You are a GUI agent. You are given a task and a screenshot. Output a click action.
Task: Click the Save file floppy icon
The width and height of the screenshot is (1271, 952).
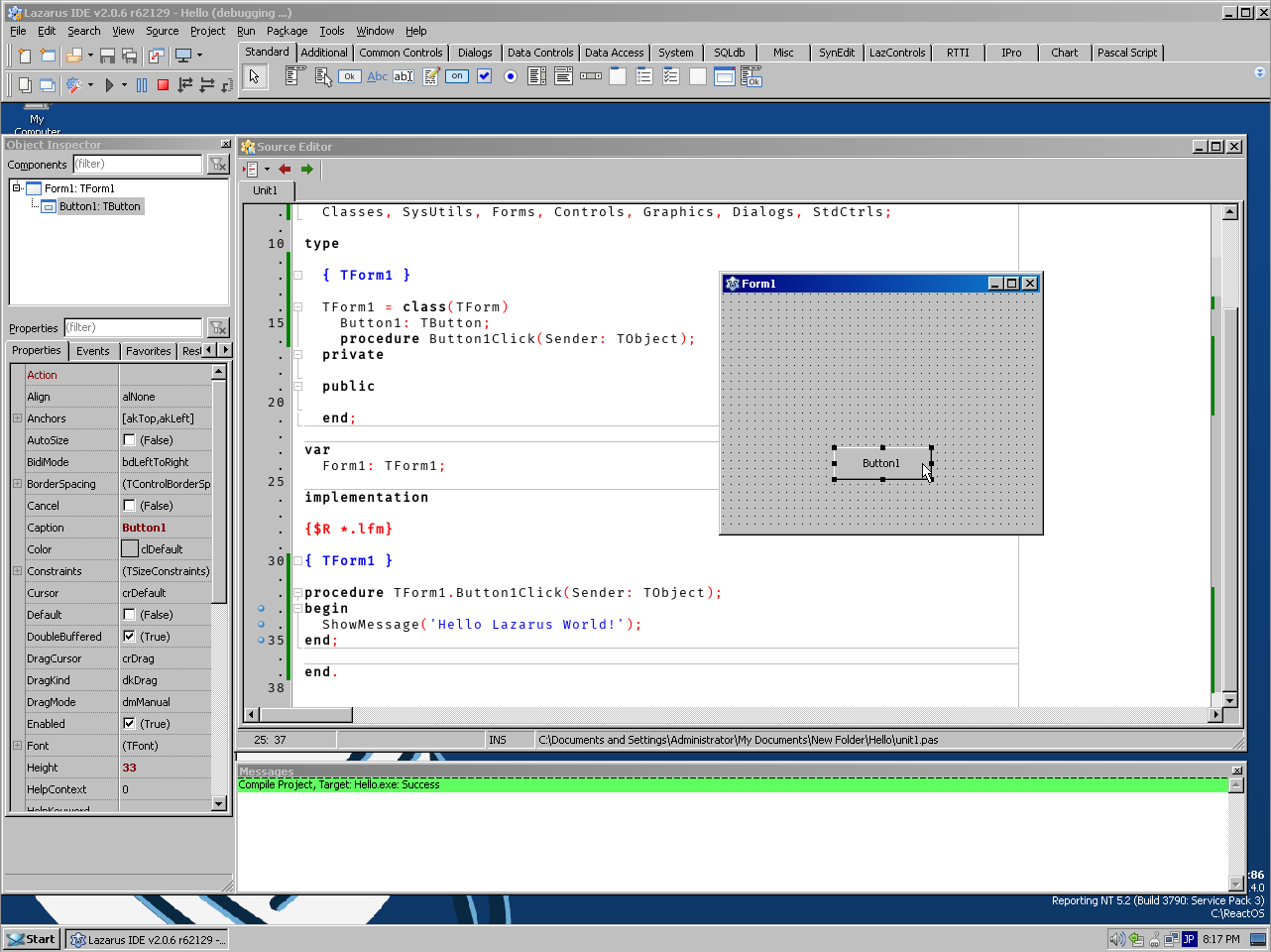[107, 56]
